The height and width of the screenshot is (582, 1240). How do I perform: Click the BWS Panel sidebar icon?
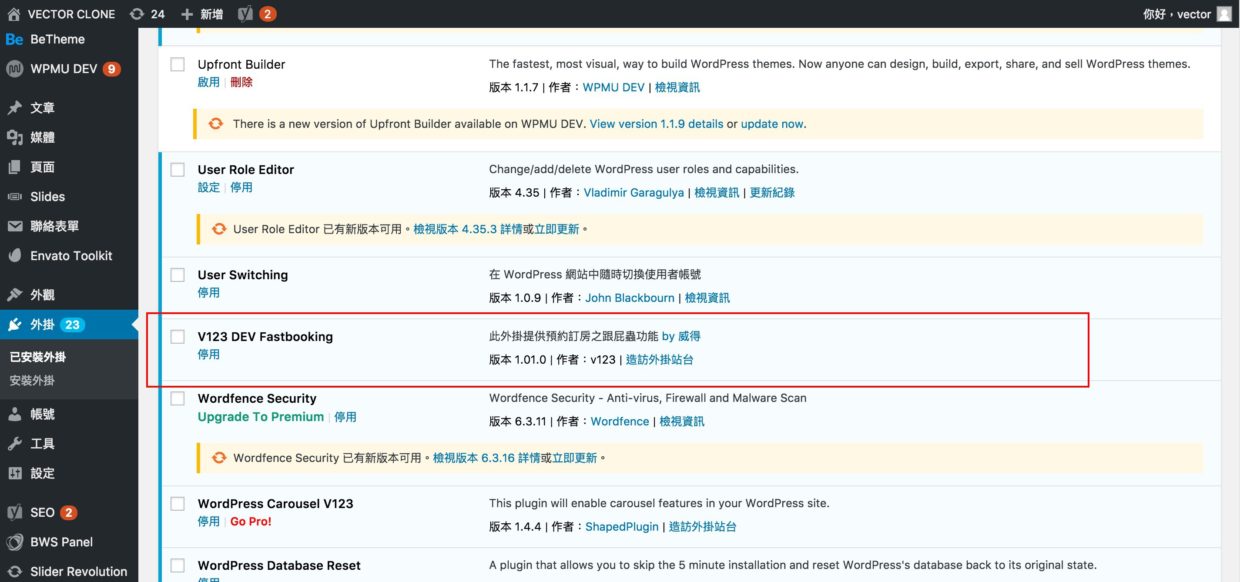14,542
